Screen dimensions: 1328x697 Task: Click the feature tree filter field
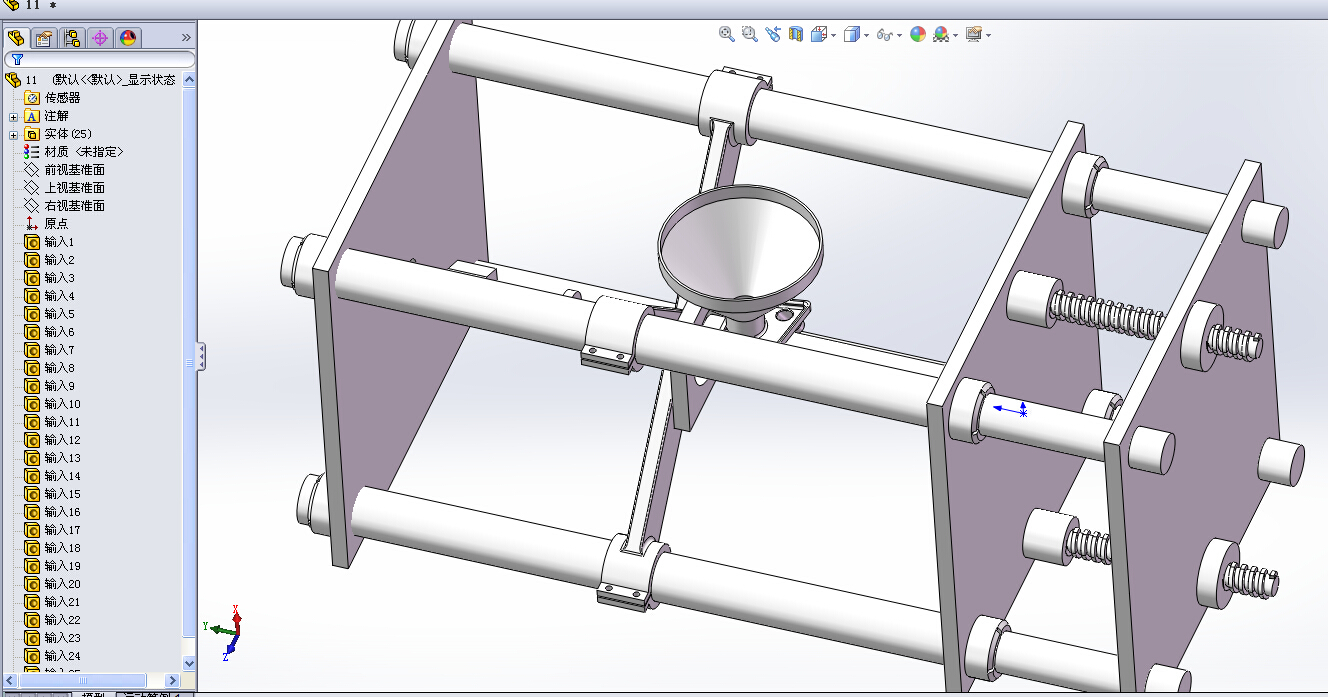(100, 59)
